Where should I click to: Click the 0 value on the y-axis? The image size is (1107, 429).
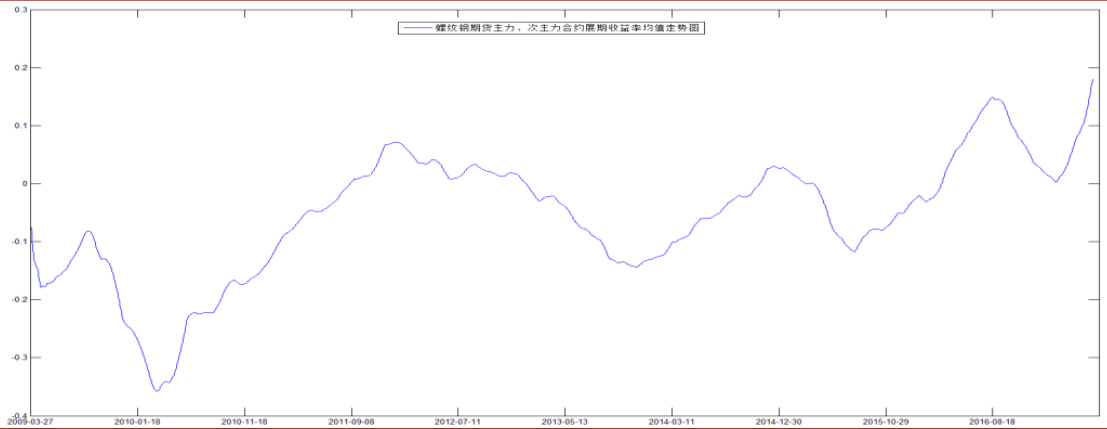(x=24, y=184)
